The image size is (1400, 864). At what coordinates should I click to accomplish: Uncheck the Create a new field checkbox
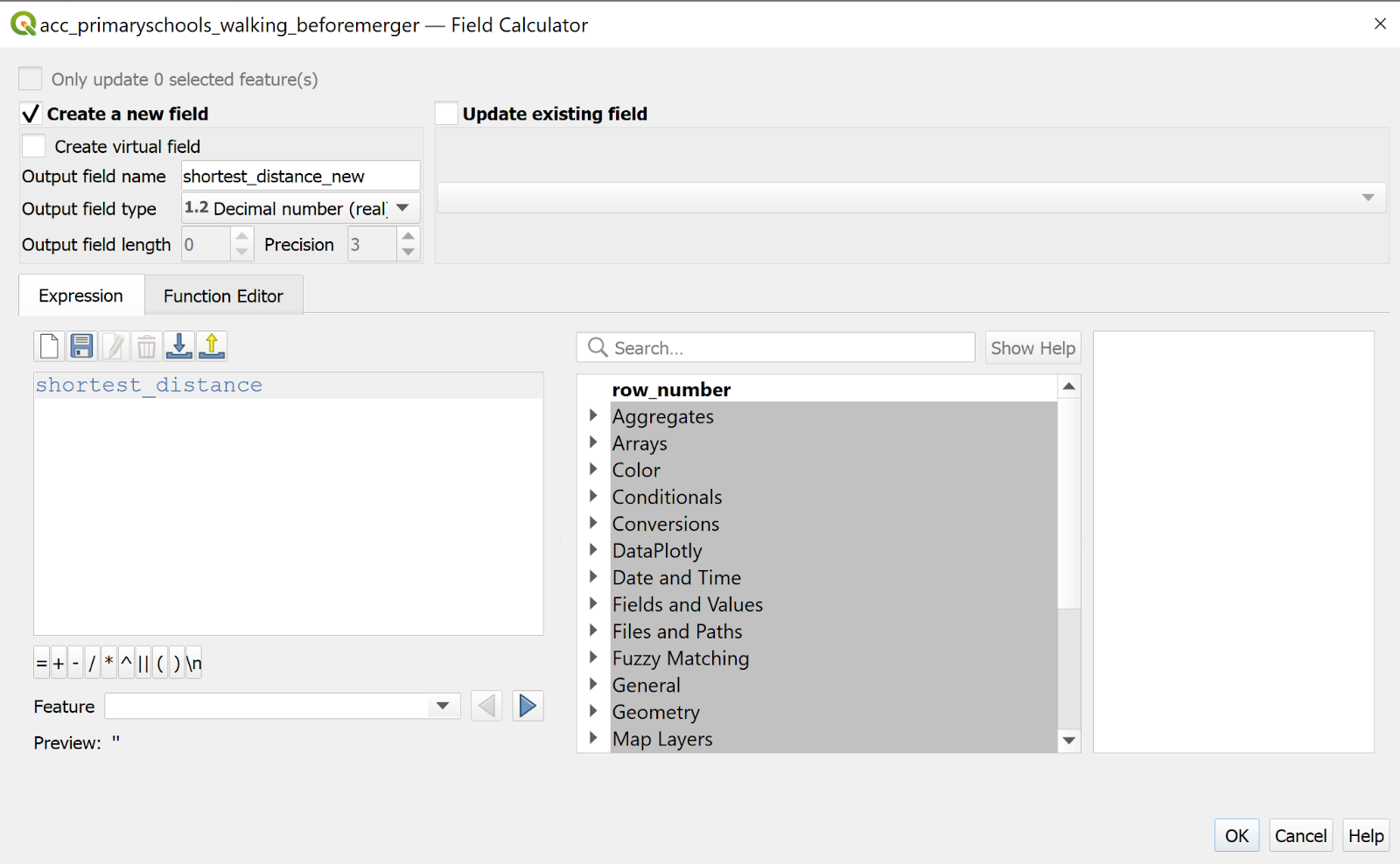31,114
